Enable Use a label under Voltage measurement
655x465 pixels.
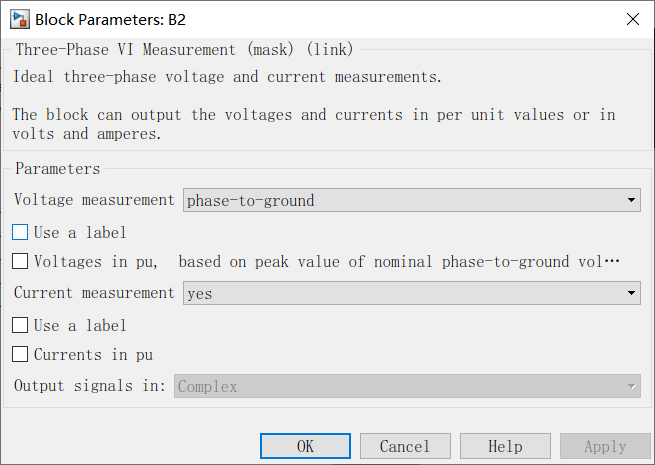pos(20,232)
